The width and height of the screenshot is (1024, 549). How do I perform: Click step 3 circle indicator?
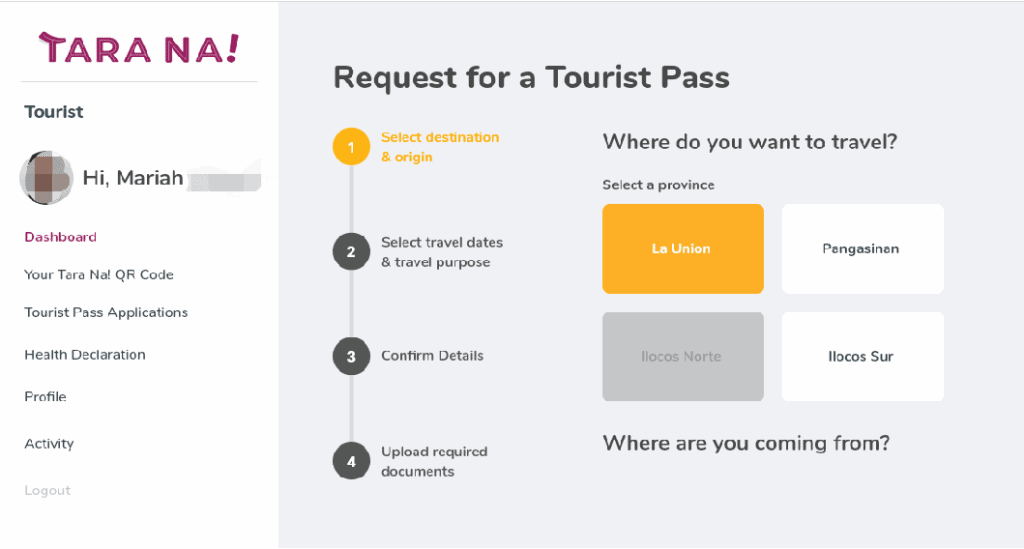pyautogui.click(x=351, y=356)
